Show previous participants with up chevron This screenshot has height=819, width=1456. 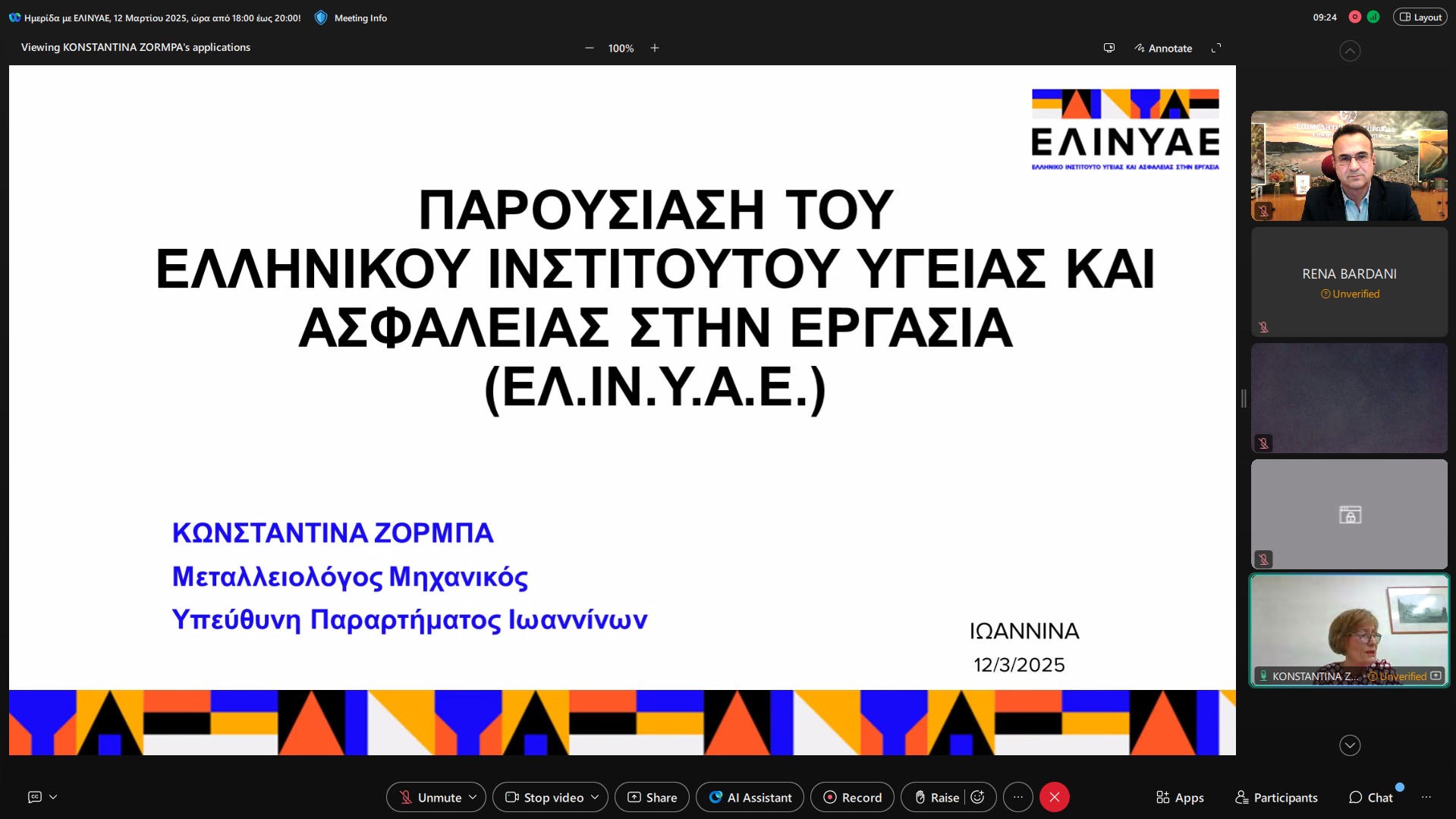(x=1350, y=51)
